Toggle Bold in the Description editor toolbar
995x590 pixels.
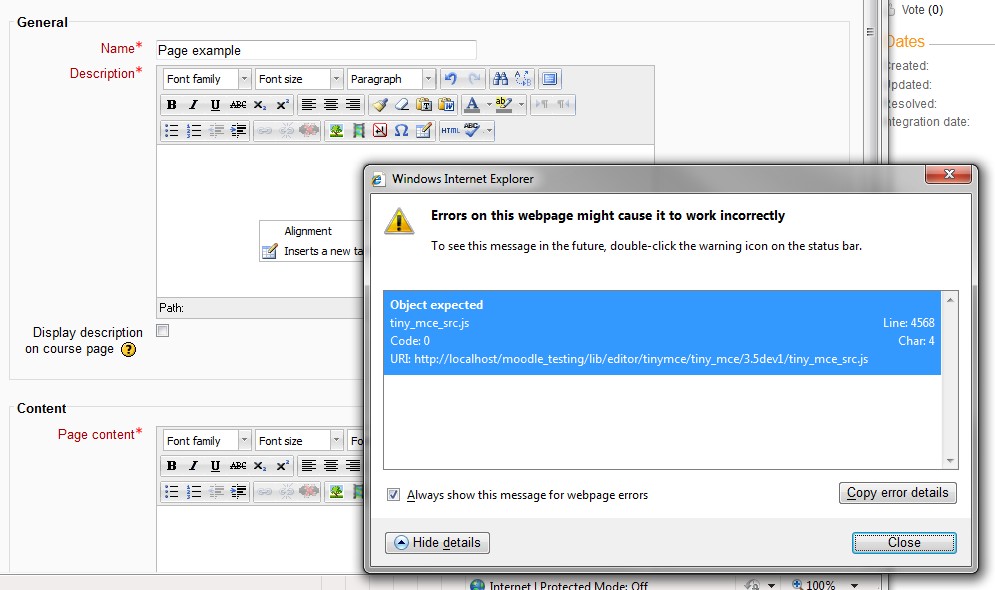171,105
